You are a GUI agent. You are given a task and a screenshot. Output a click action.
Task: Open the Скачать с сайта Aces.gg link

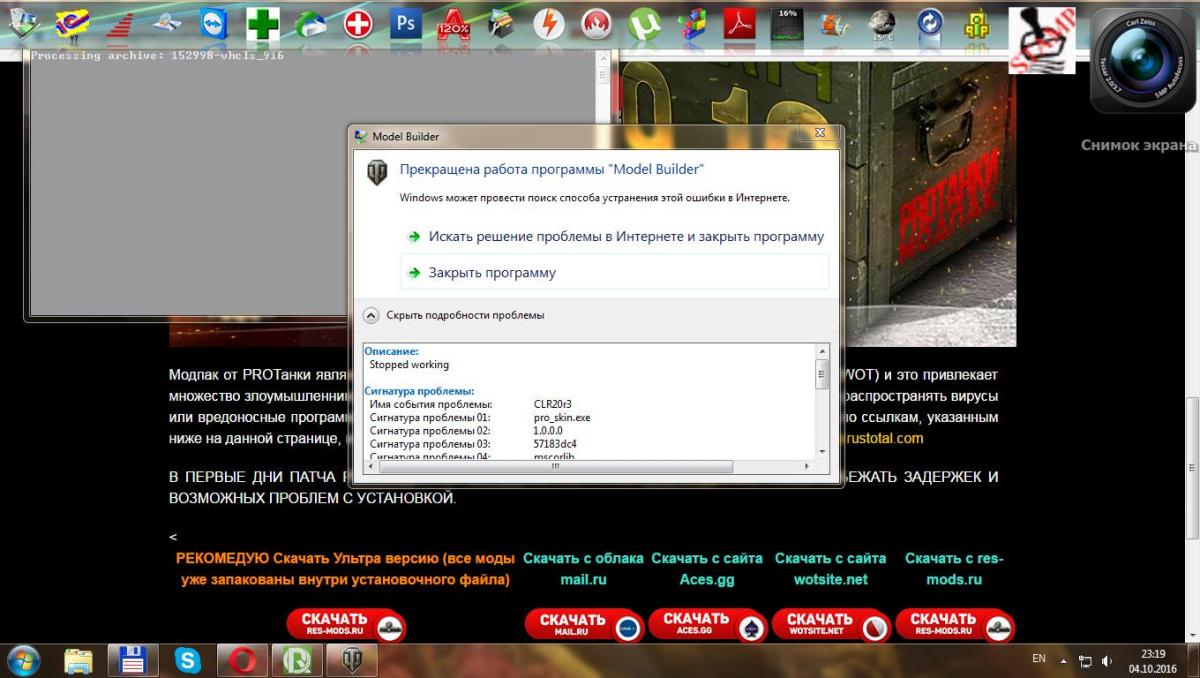[707, 568]
